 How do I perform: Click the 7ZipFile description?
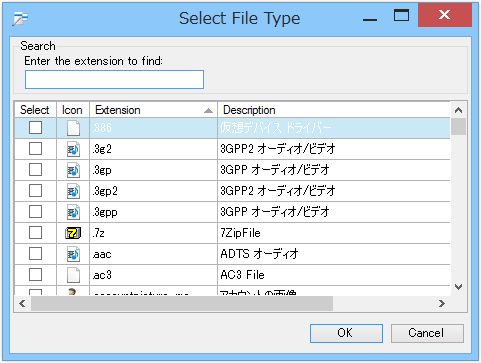click(x=240, y=233)
